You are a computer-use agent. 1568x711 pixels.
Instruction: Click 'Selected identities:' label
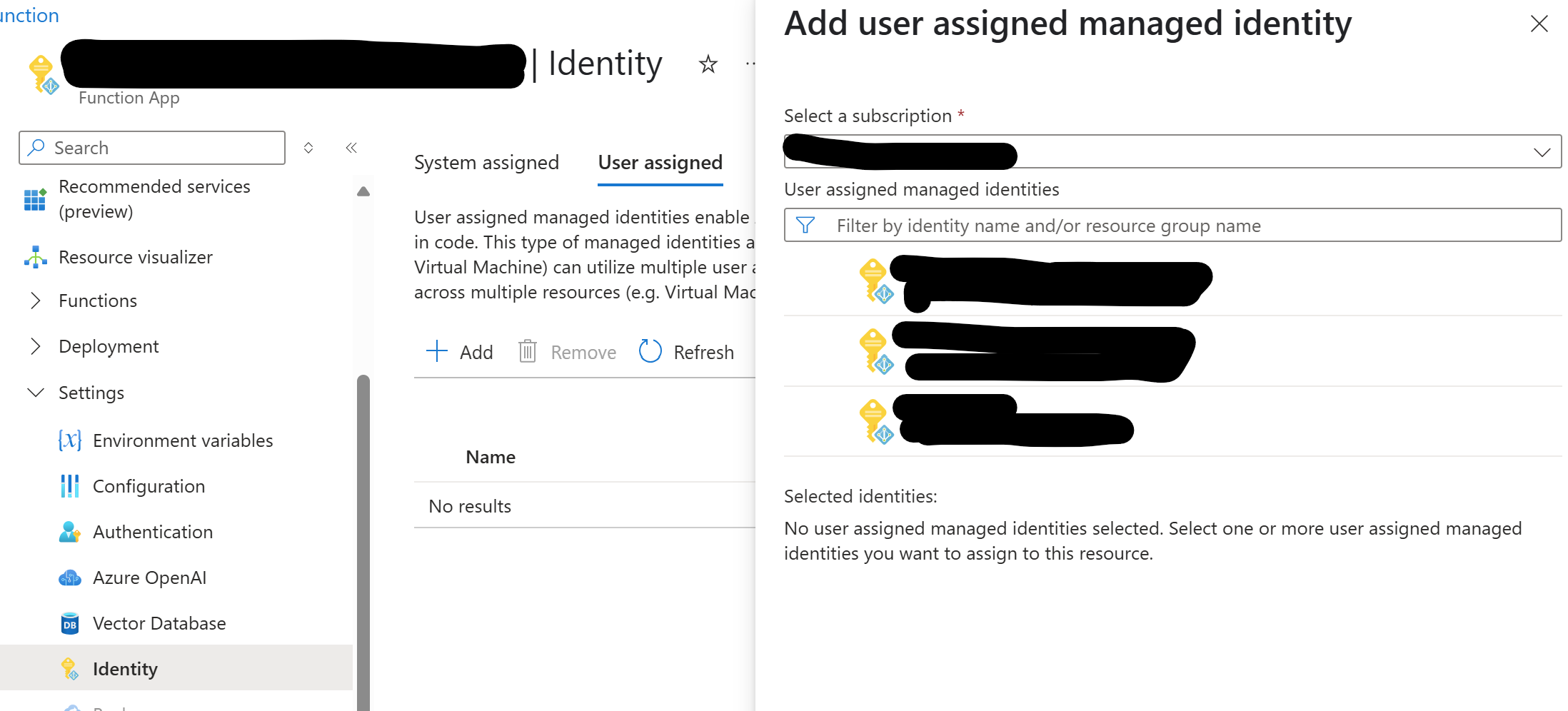click(860, 496)
